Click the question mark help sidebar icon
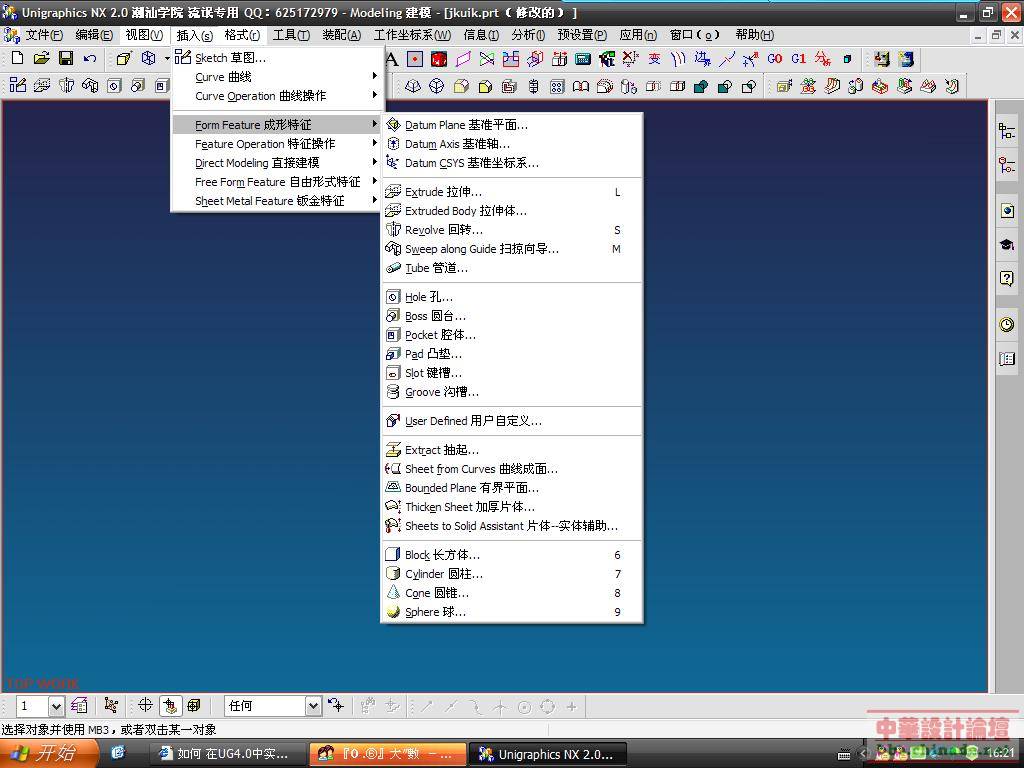 click(x=1007, y=279)
